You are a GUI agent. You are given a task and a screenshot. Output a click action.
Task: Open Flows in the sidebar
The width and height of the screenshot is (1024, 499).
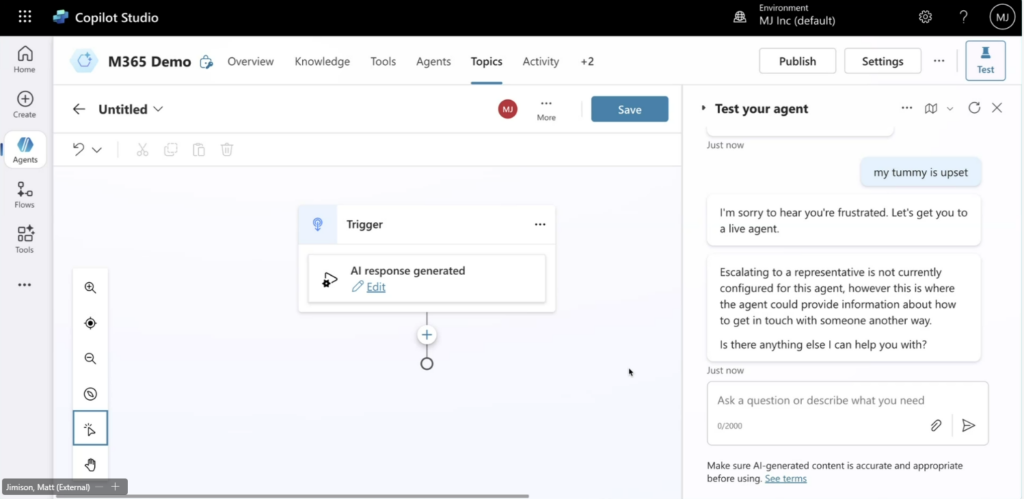25,195
